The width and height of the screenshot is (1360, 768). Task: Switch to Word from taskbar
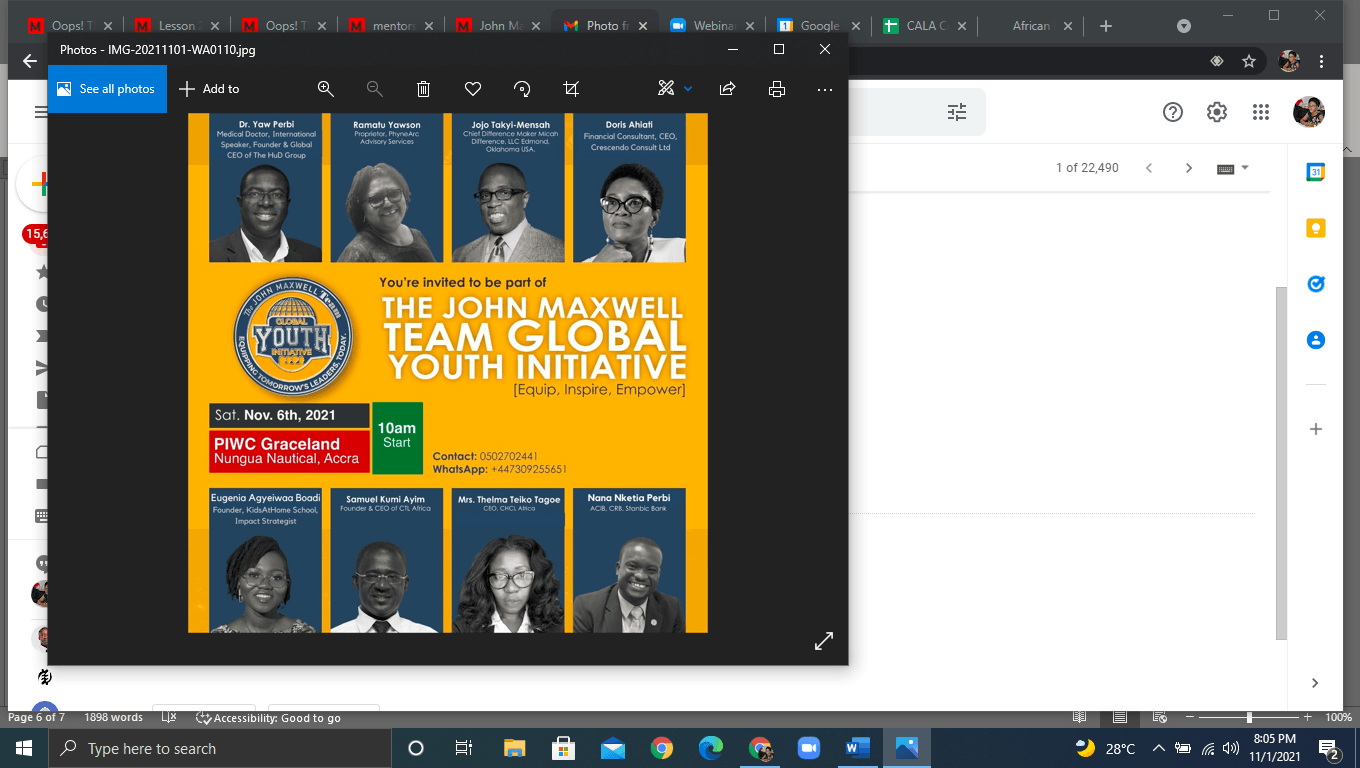click(857, 748)
